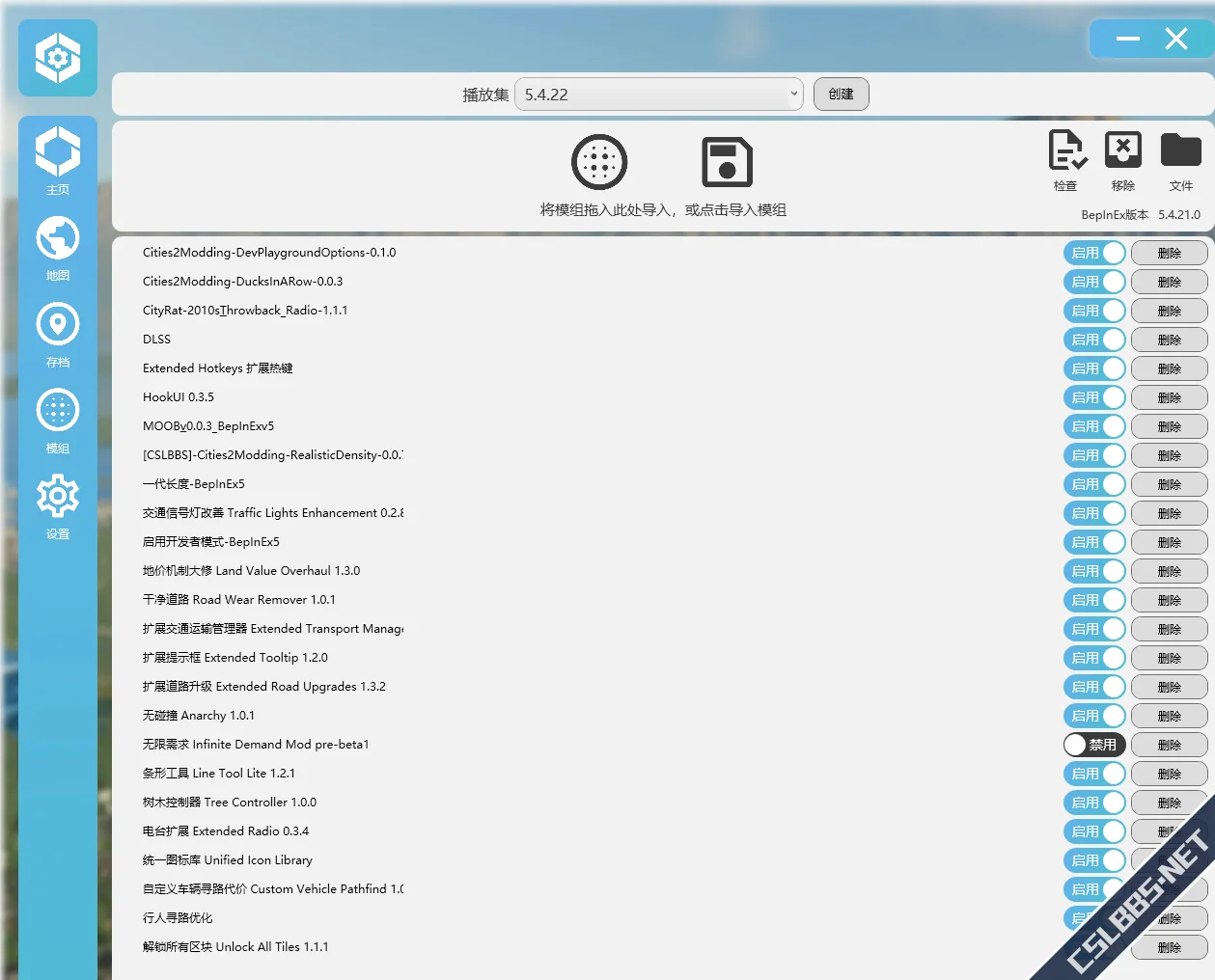Select the 行人寻路优化 mod row
Screen dimensions: 1215x980
pos(178,918)
